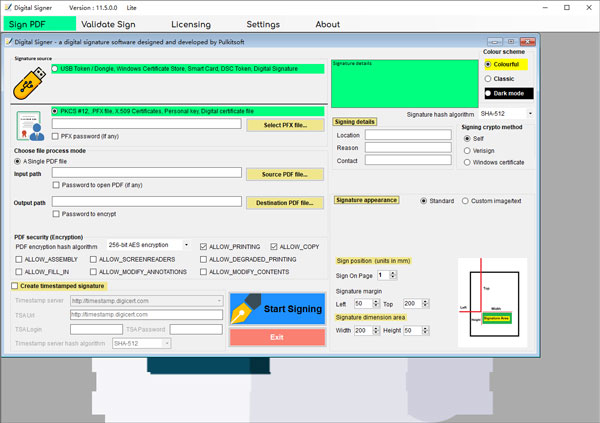Click the Reason text field
Image resolution: width=600 pixels, height=423 pixels.
coord(408,147)
